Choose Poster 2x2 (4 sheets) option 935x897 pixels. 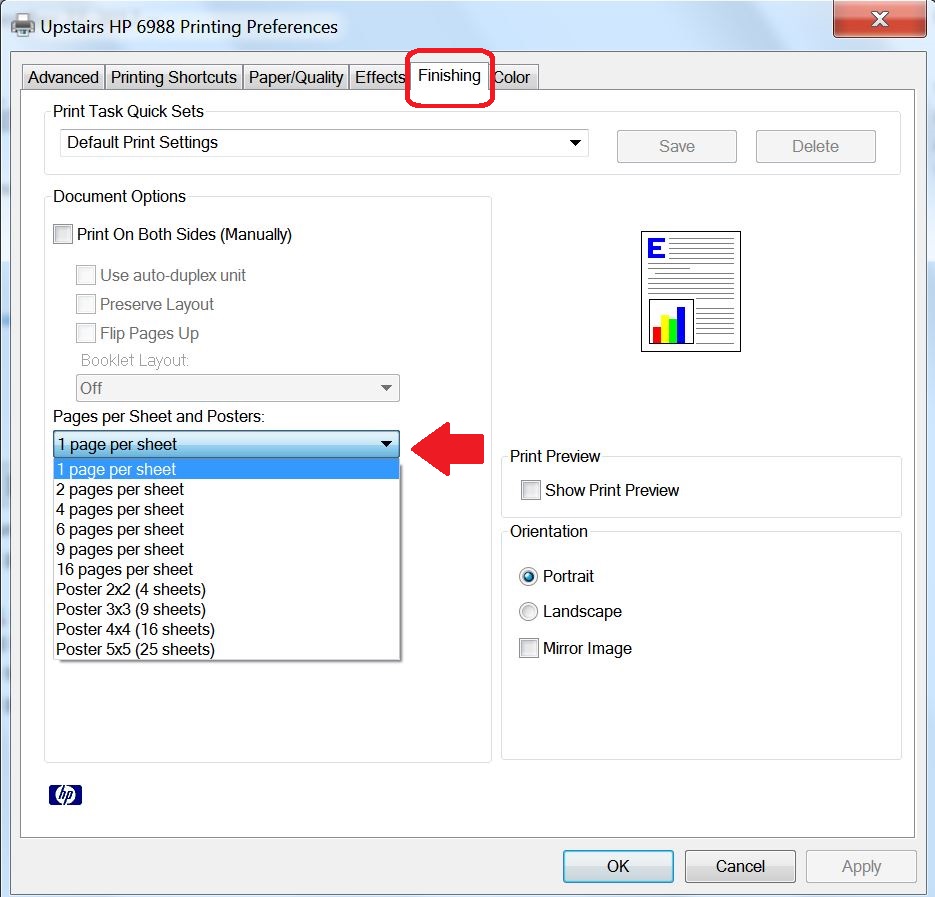coord(227,589)
